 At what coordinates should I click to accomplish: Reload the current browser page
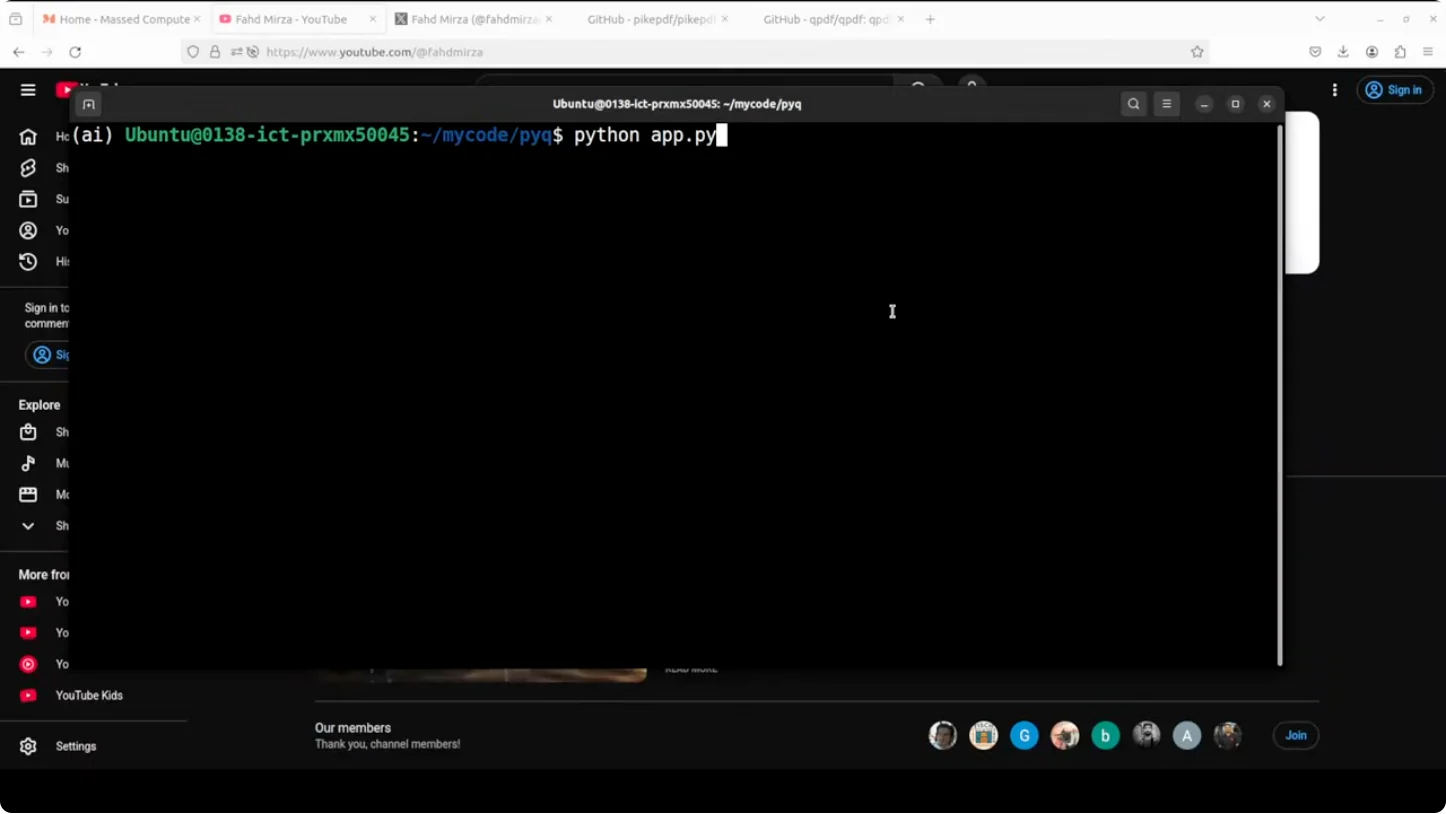pyautogui.click(x=75, y=52)
